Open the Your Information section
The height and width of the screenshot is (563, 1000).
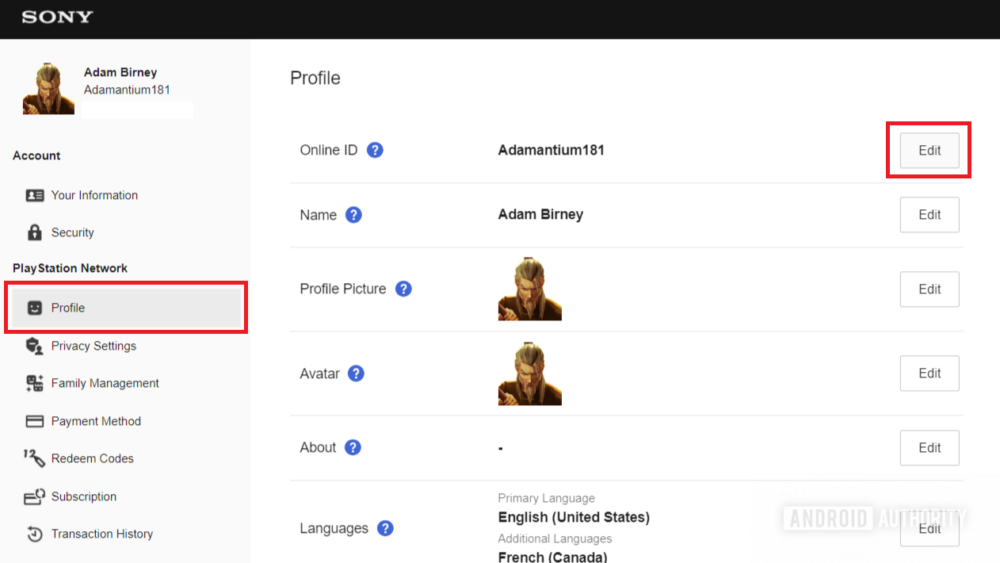(x=94, y=195)
